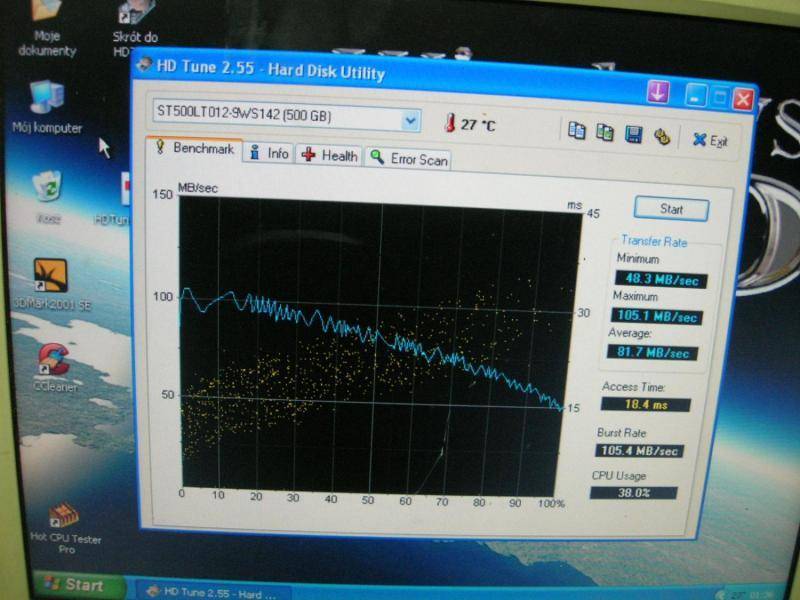800x600 pixels.
Task: Click the maximum value 105.1 MB/sec
Action: [657, 316]
